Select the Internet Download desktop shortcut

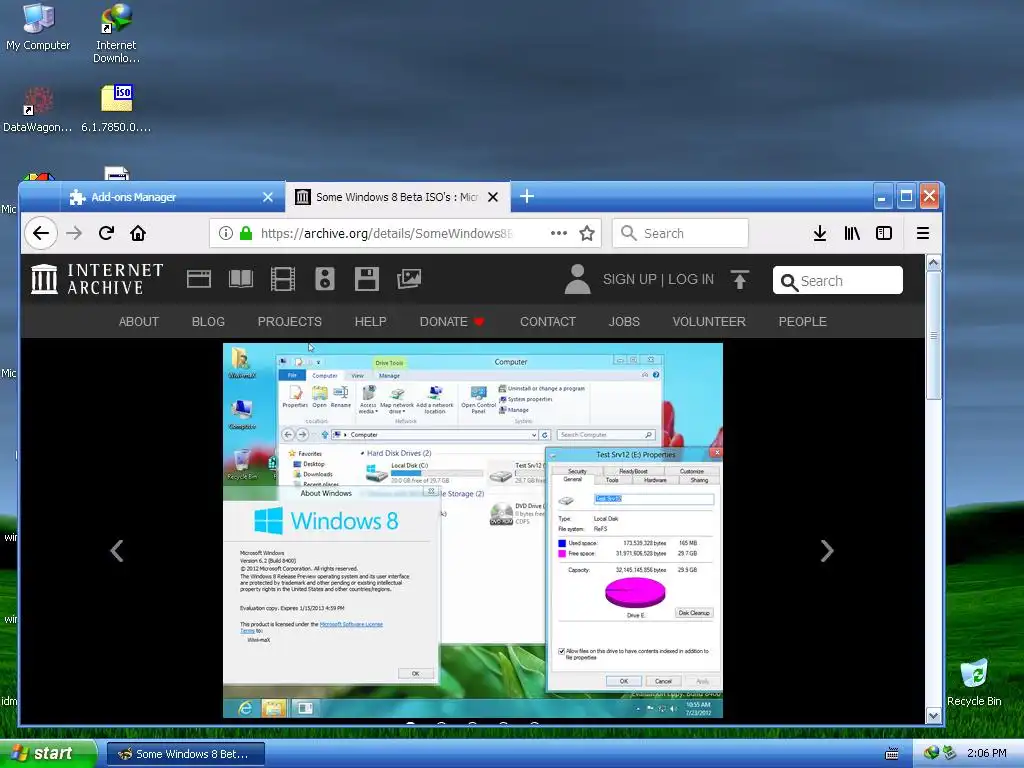tap(116, 33)
